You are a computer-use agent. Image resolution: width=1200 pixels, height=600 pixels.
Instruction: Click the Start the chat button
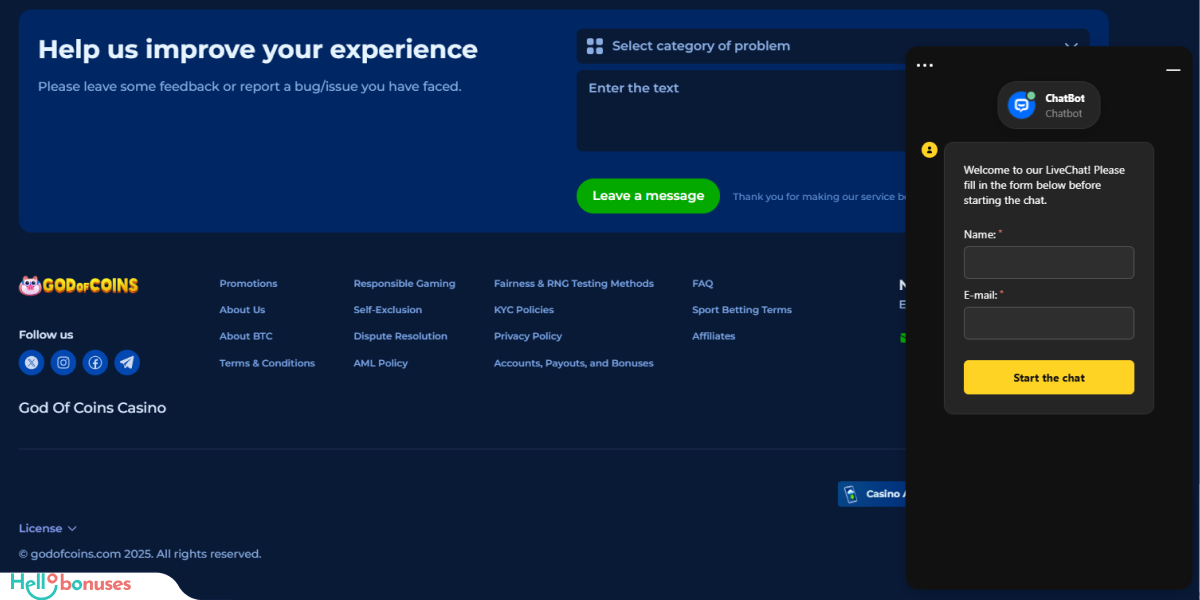1049,378
